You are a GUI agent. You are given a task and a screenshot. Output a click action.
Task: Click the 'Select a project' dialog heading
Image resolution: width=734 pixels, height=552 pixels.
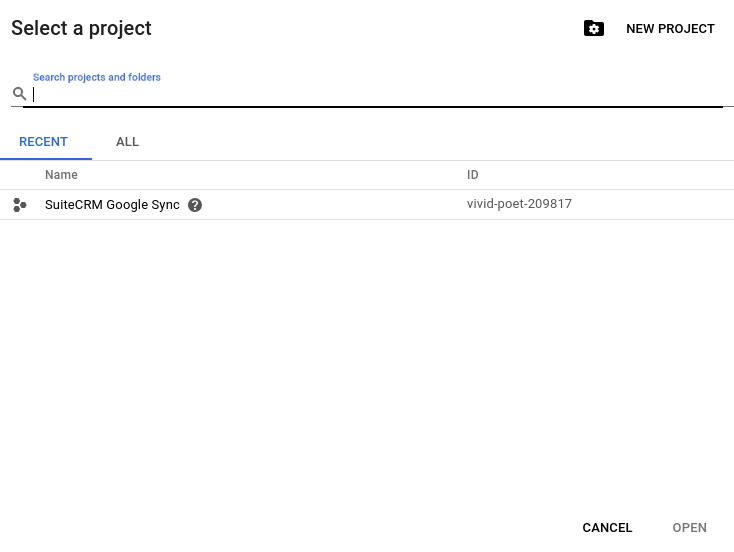coord(81,28)
